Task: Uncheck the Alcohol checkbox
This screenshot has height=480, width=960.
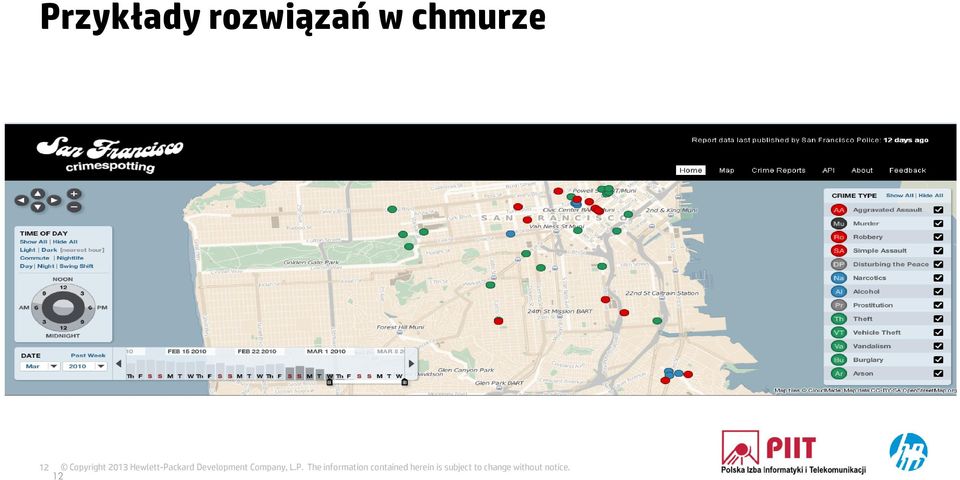Action: point(938,291)
